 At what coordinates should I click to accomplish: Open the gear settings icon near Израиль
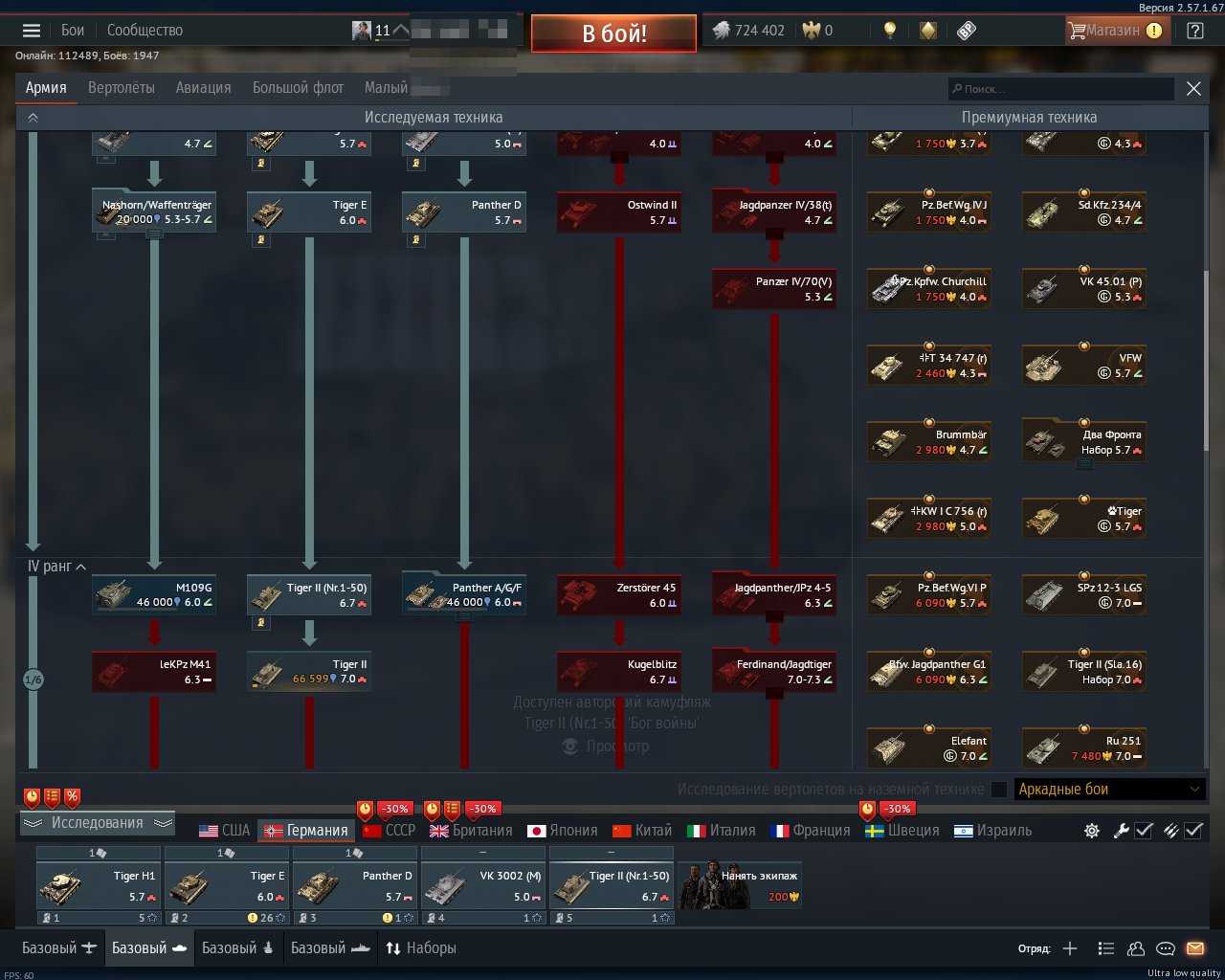pos(1091,831)
